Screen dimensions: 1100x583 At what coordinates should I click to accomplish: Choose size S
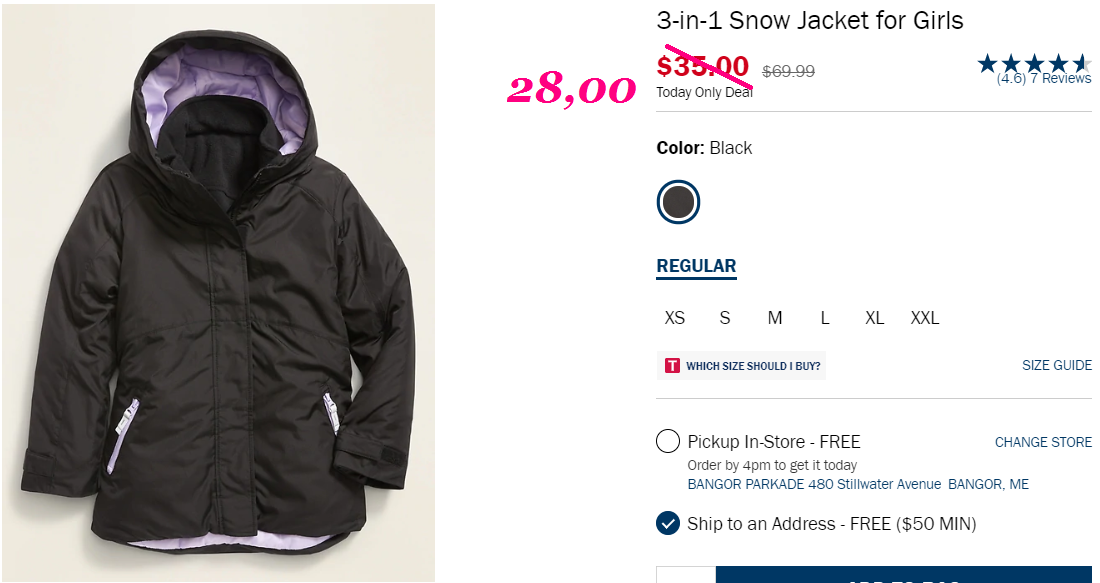pyautogui.click(x=725, y=318)
